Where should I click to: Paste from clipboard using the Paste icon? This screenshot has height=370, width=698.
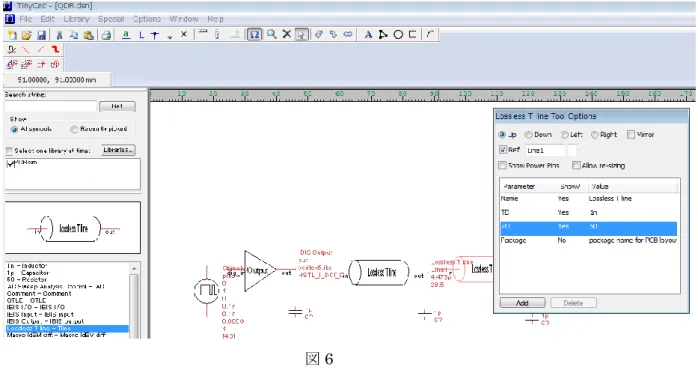[89, 35]
